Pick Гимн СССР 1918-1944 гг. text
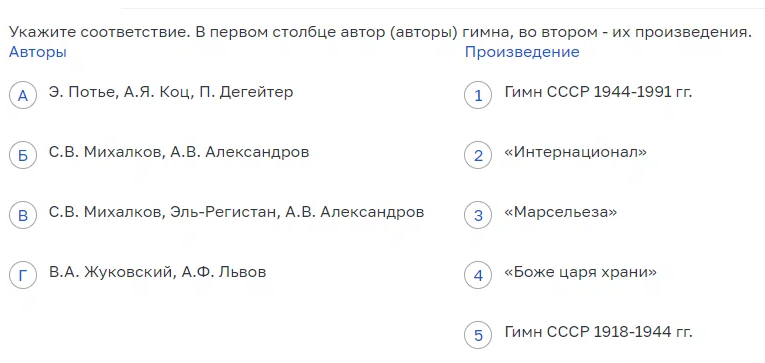The height and width of the screenshot is (363, 765). point(598,332)
